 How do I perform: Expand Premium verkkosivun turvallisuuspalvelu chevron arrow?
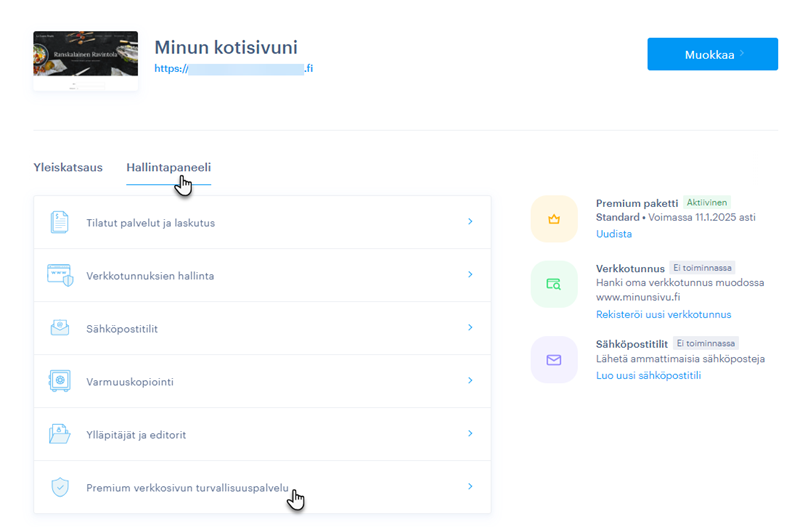pyautogui.click(x=470, y=487)
